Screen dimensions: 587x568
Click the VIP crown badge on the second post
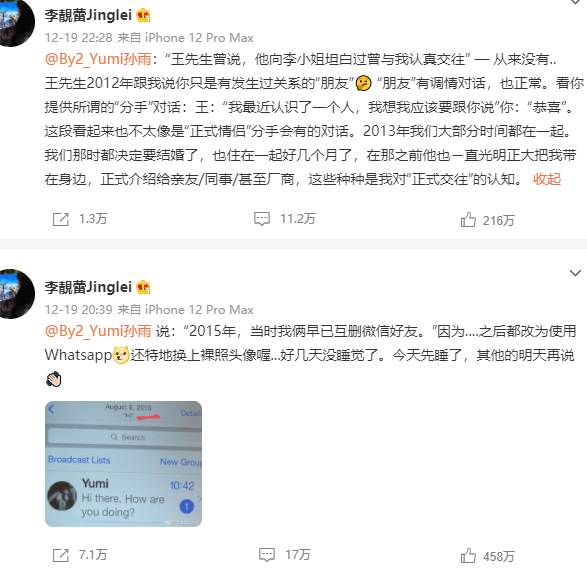pyautogui.click(x=143, y=288)
